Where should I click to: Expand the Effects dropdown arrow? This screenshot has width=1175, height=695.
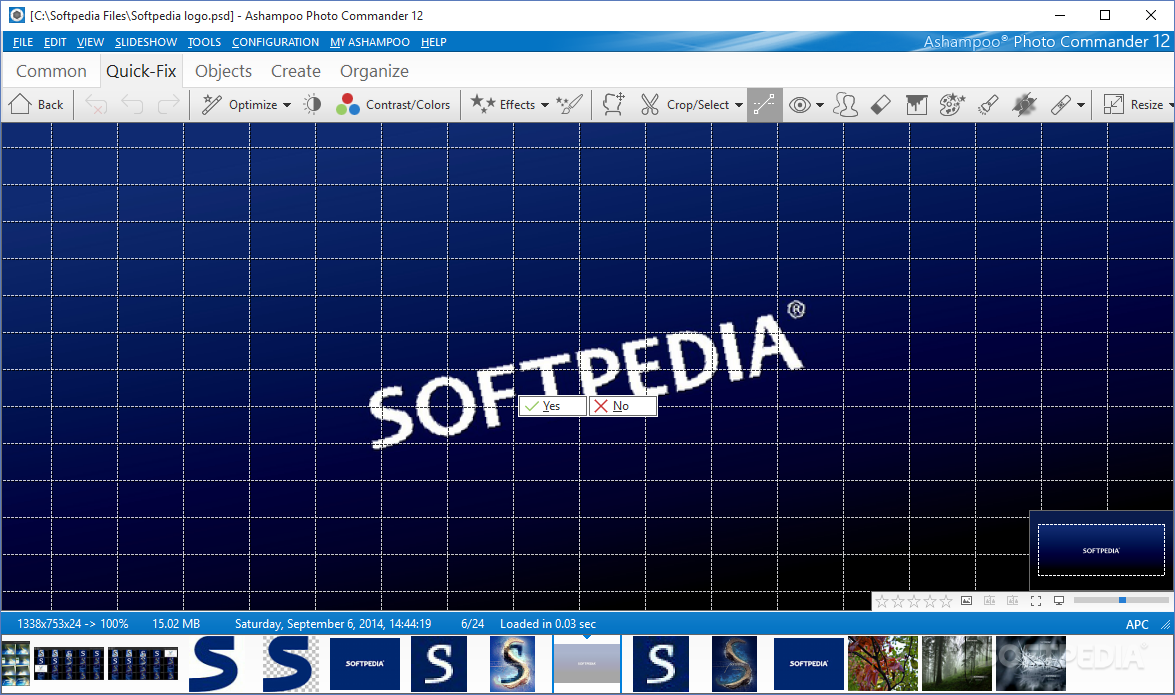click(x=545, y=105)
